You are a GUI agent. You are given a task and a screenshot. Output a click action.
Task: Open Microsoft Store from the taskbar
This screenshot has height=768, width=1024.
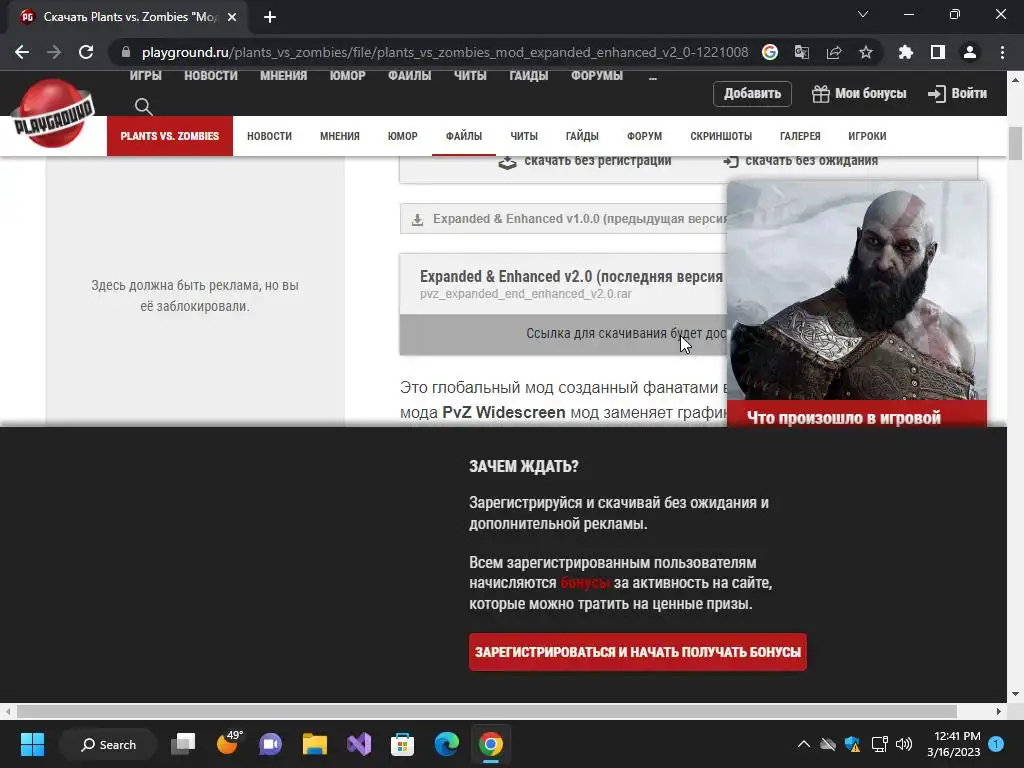(x=402, y=744)
